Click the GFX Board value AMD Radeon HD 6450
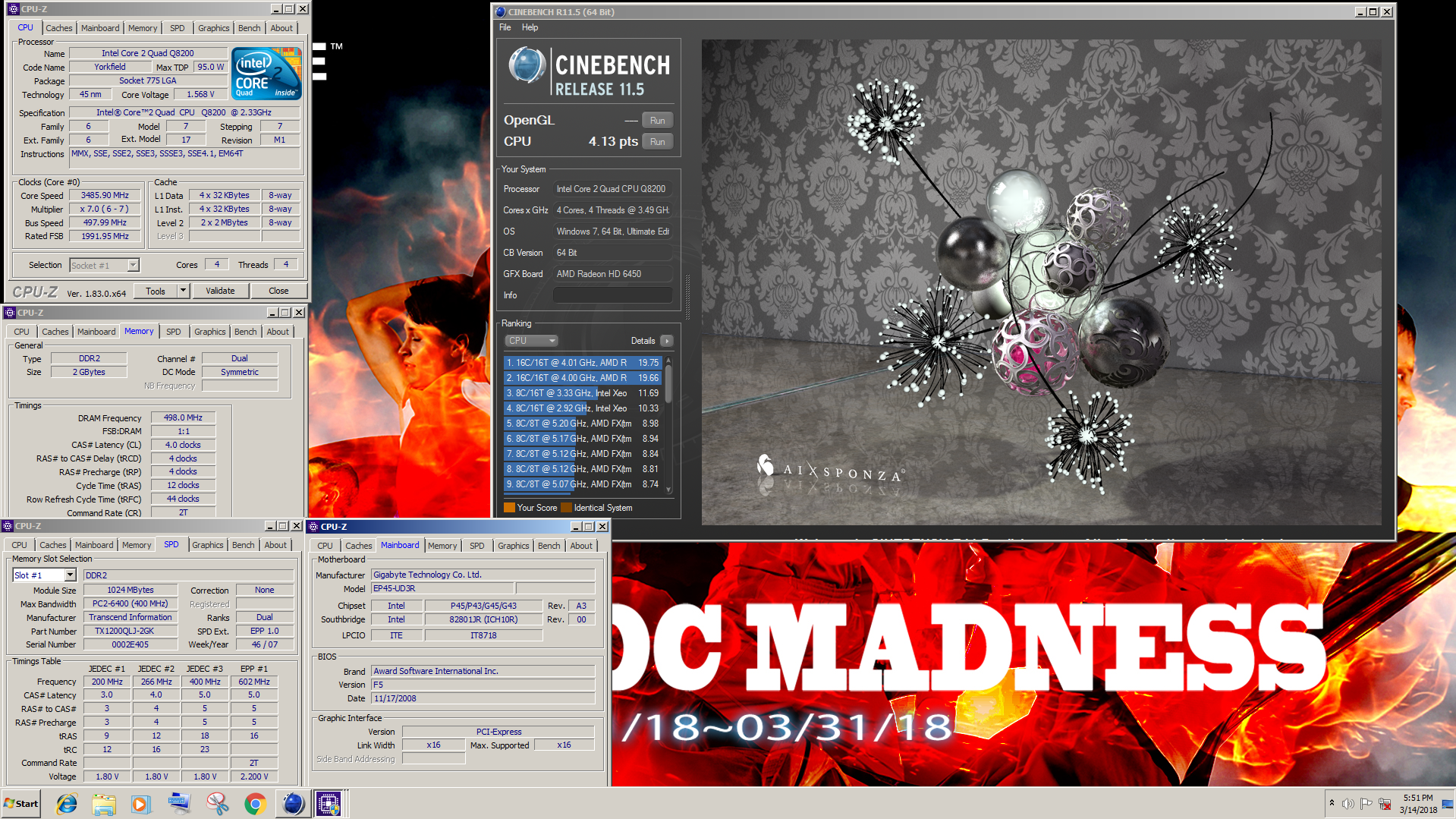The image size is (1456, 819). click(x=612, y=274)
